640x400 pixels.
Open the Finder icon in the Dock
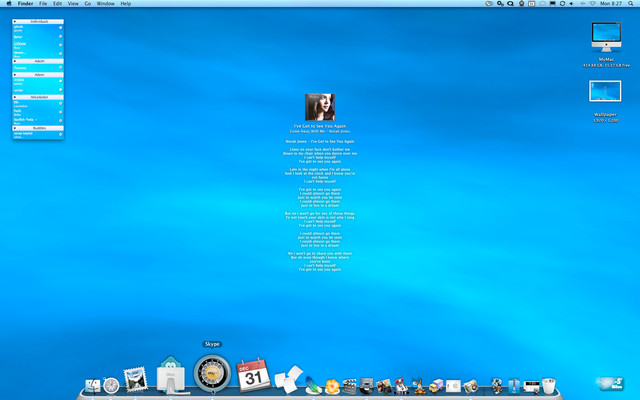(x=93, y=385)
